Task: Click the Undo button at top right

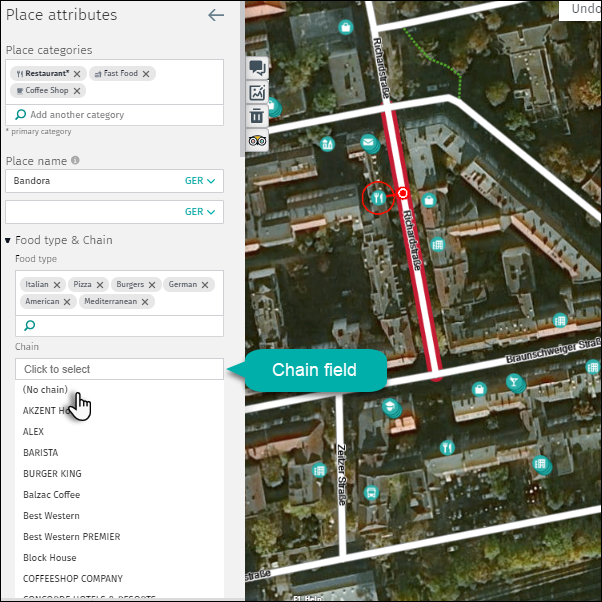Action: pyautogui.click(x=580, y=10)
